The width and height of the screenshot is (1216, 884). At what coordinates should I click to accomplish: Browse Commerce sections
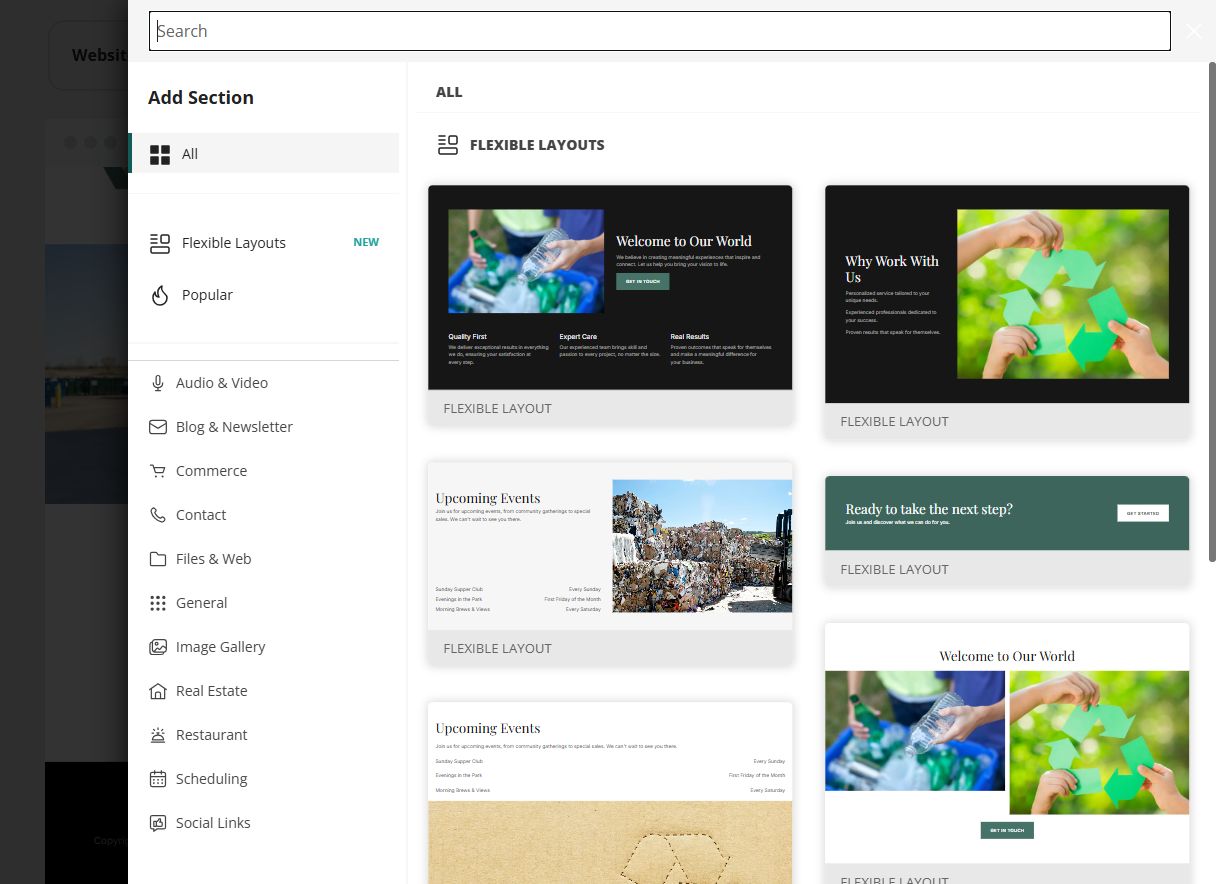(211, 471)
